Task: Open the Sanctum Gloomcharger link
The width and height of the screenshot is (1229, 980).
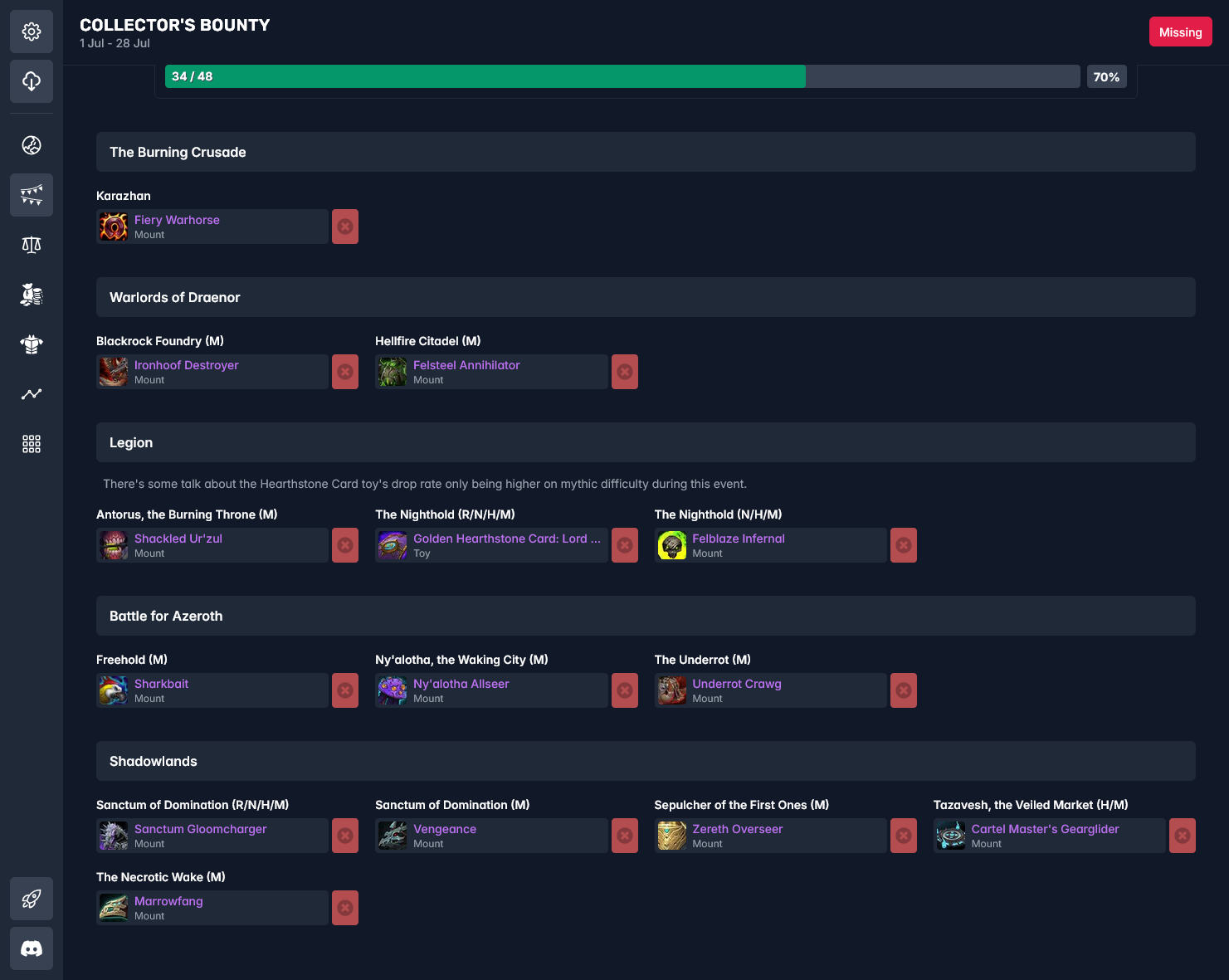Action: (x=201, y=829)
